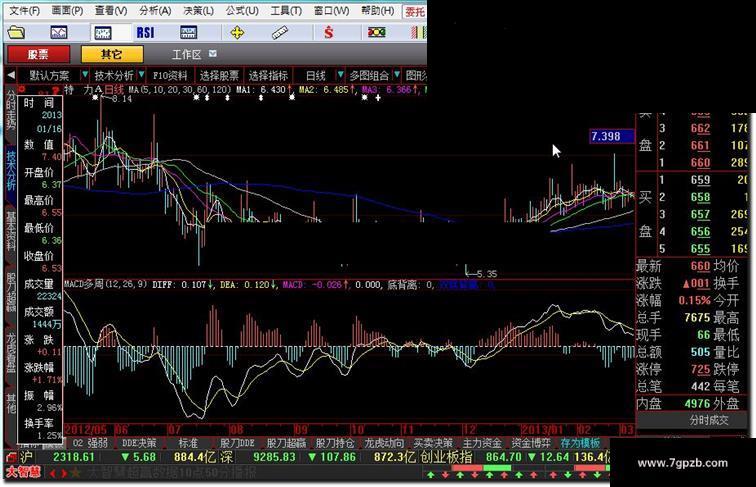Image resolution: width=756 pixels, height=487 pixels.
Task: Switch to the 资金博弈 indicator tab
Action: (x=531, y=443)
